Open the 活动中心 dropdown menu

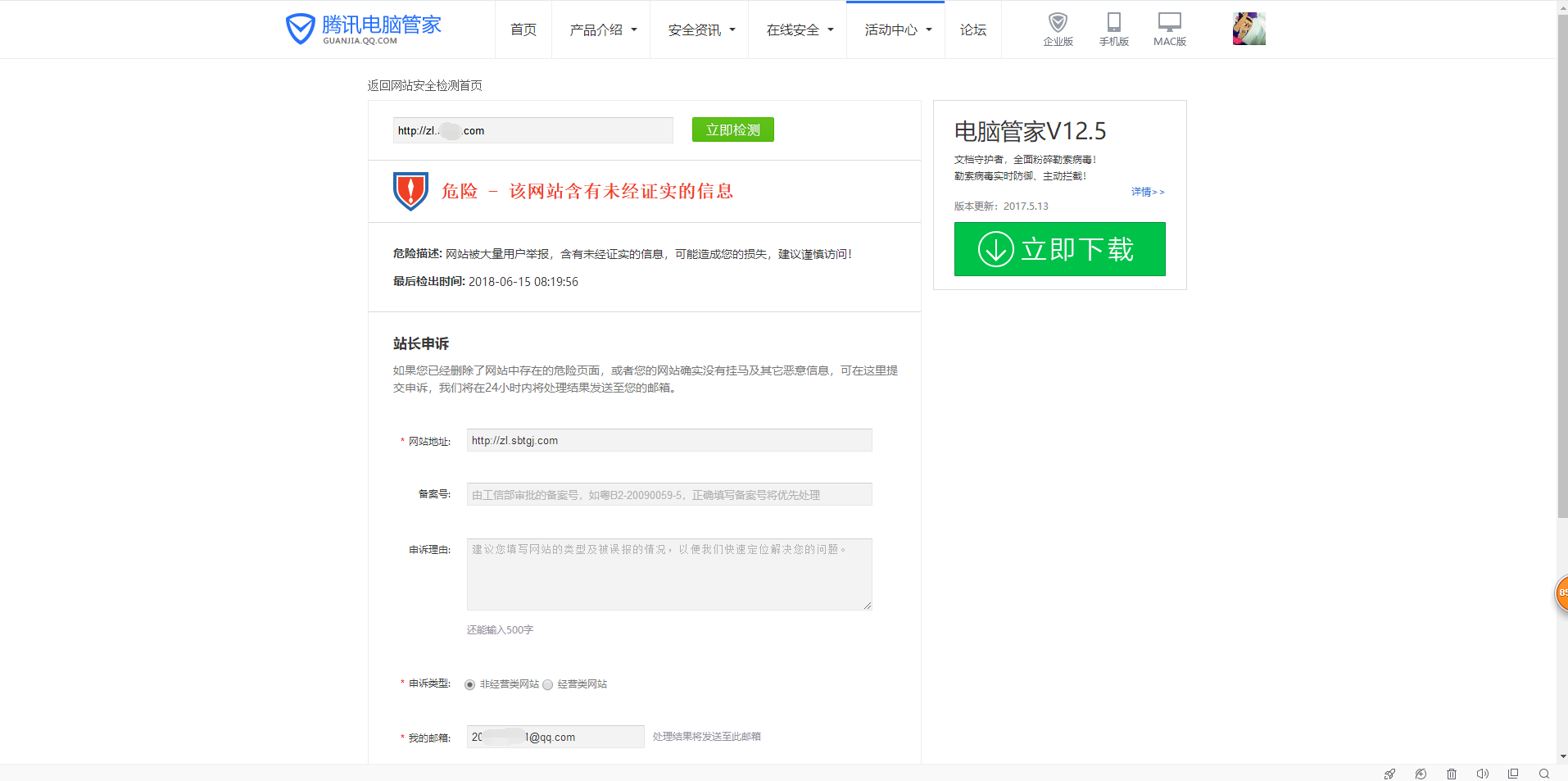[x=895, y=30]
